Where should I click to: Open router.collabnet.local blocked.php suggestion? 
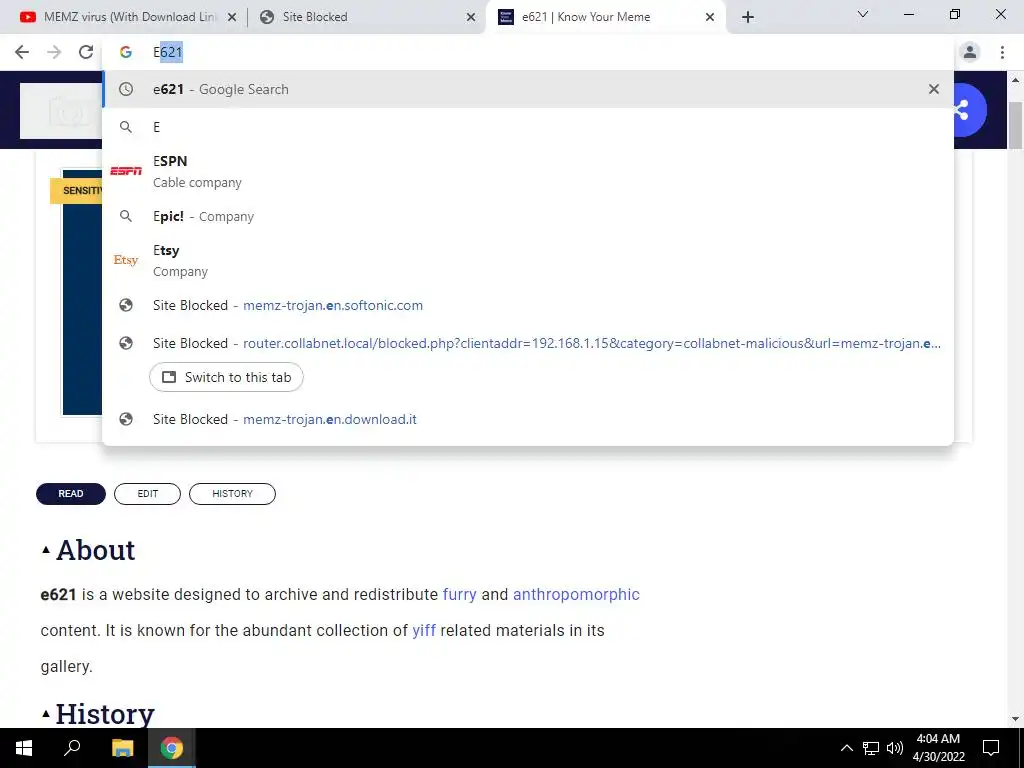(528, 343)
